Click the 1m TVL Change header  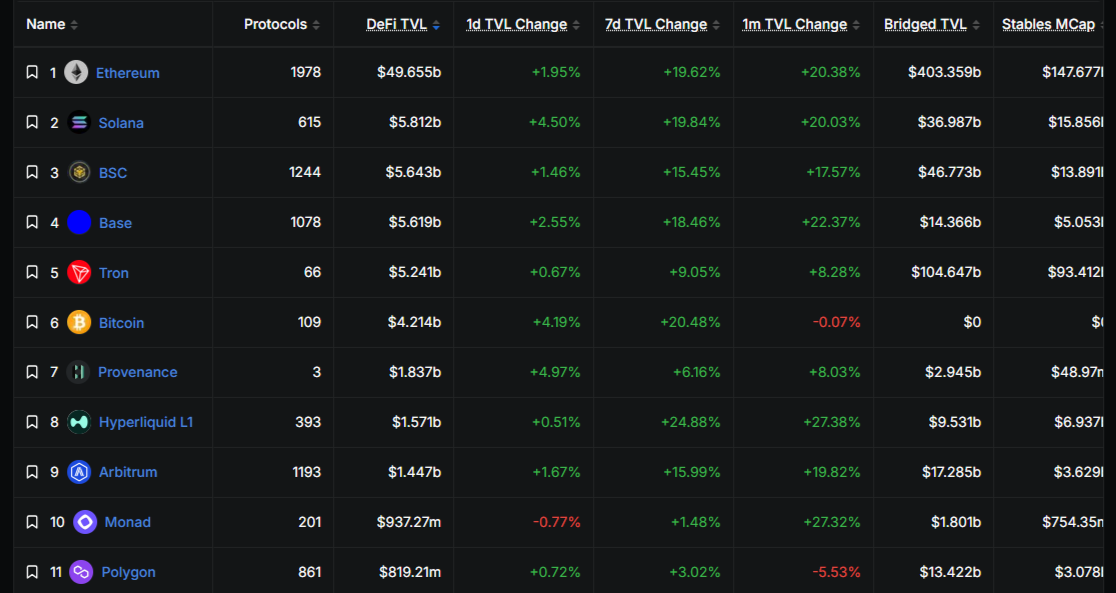point(795,24)
